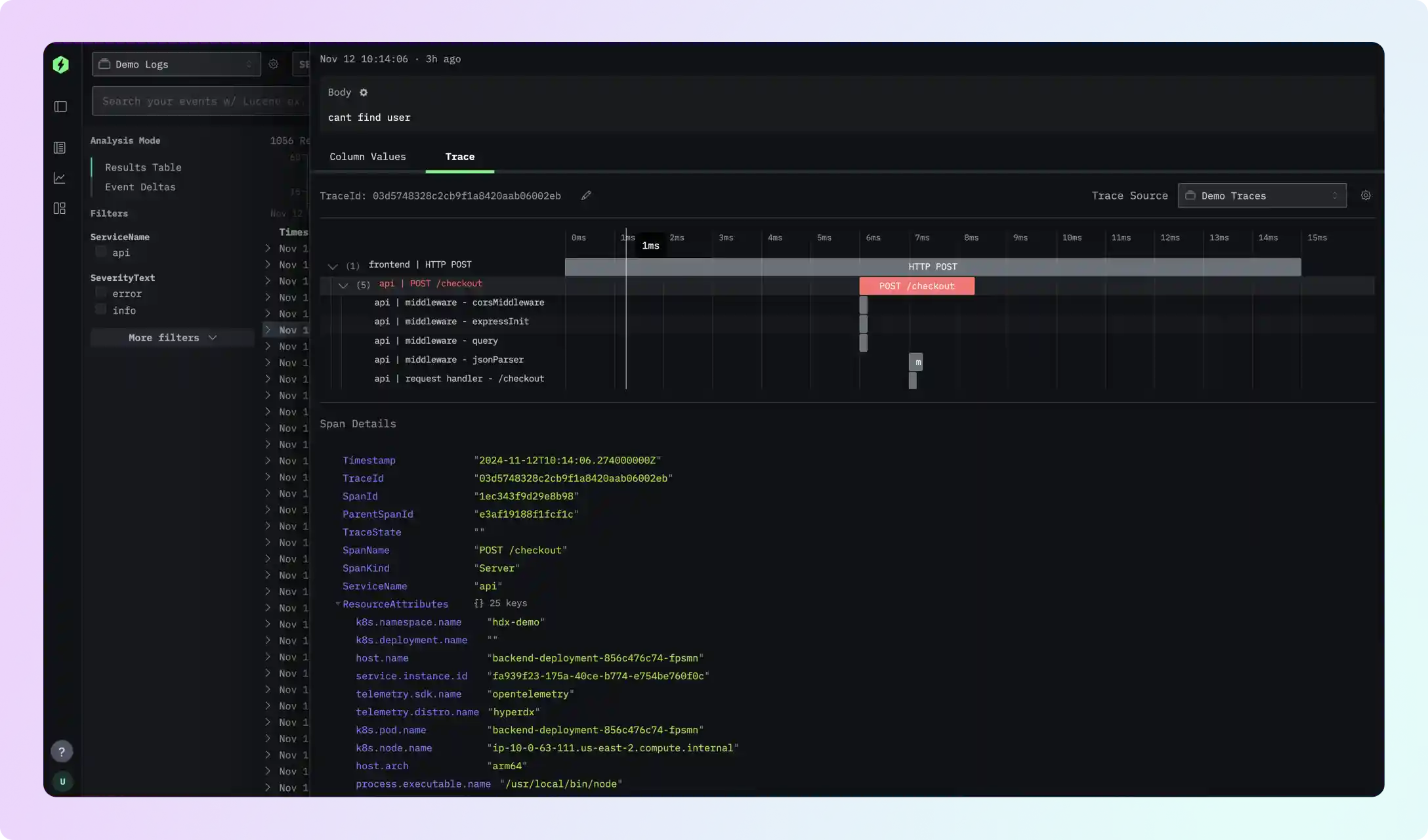The image size is (1428, 840).
Task: Check the info filter under SeverityText
Action: point(100,310)
